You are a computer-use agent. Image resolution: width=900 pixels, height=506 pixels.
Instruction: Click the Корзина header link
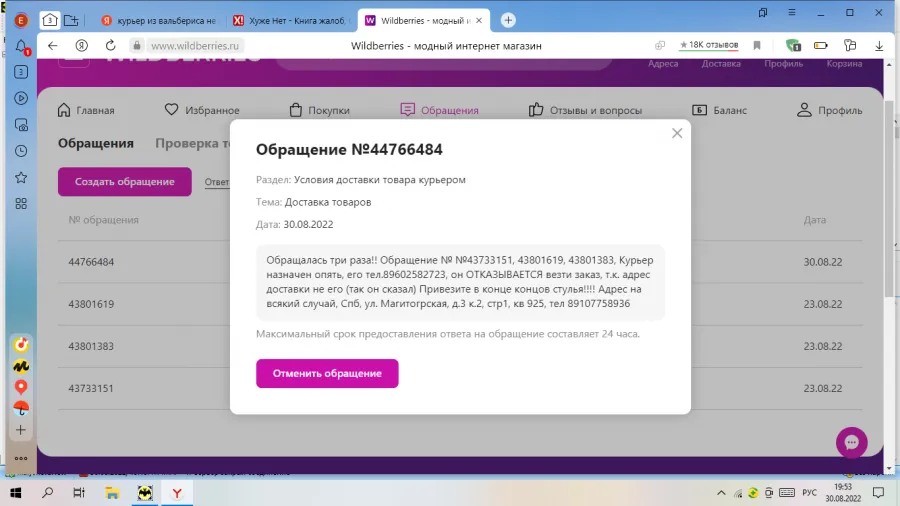point(844,64)
